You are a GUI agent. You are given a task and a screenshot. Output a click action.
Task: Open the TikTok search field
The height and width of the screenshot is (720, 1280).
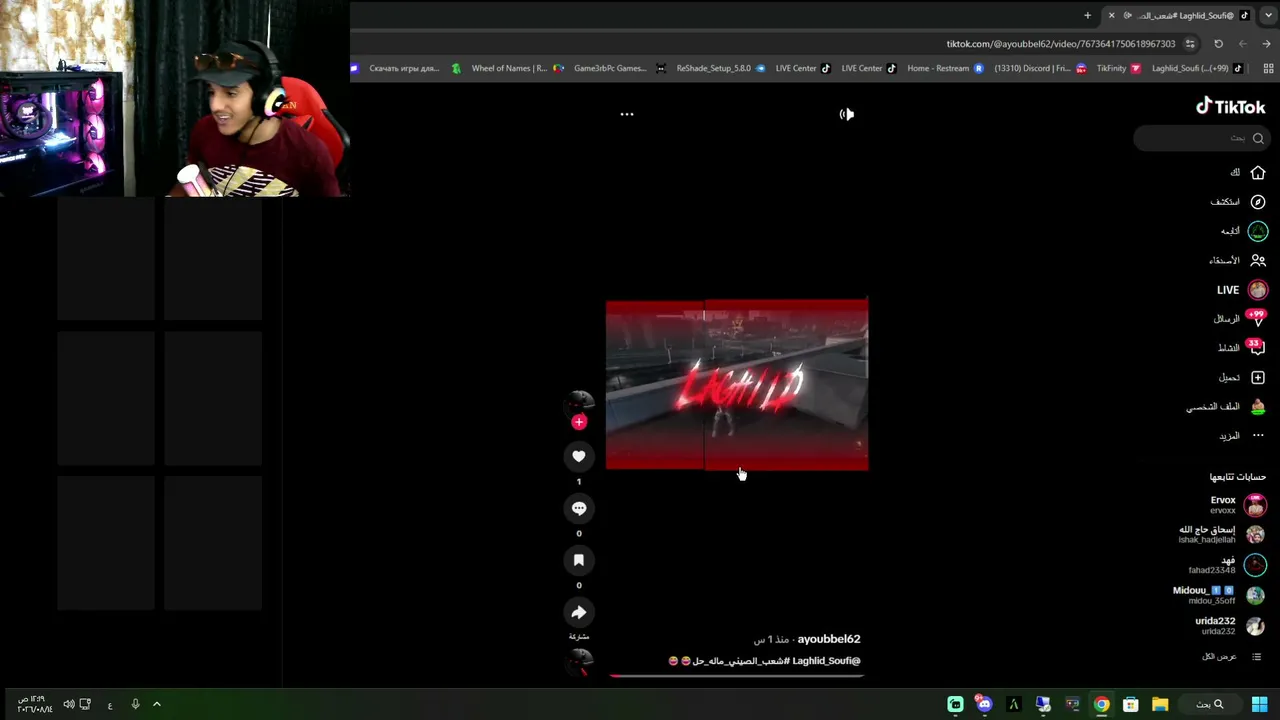tap(1201, 138)
